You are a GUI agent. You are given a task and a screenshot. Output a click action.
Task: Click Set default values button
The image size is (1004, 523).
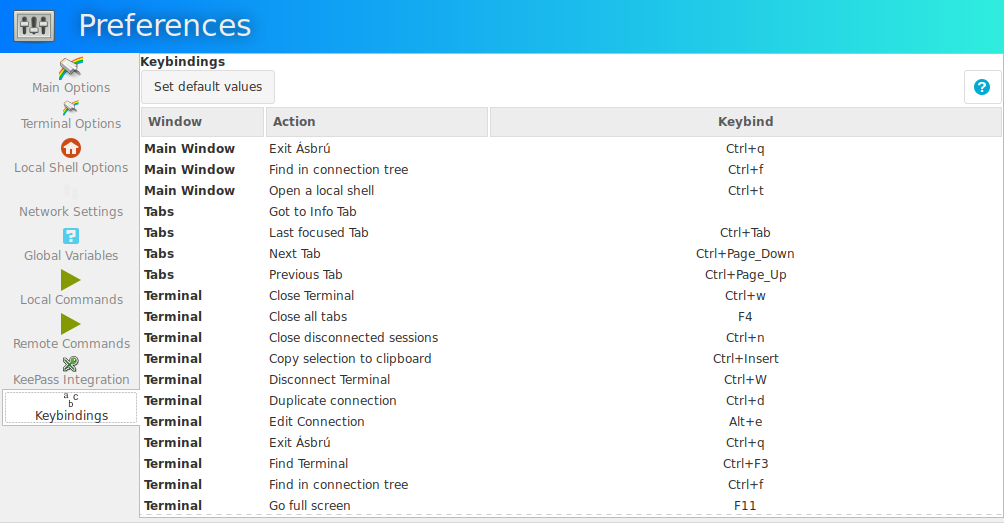coord(208,87)
